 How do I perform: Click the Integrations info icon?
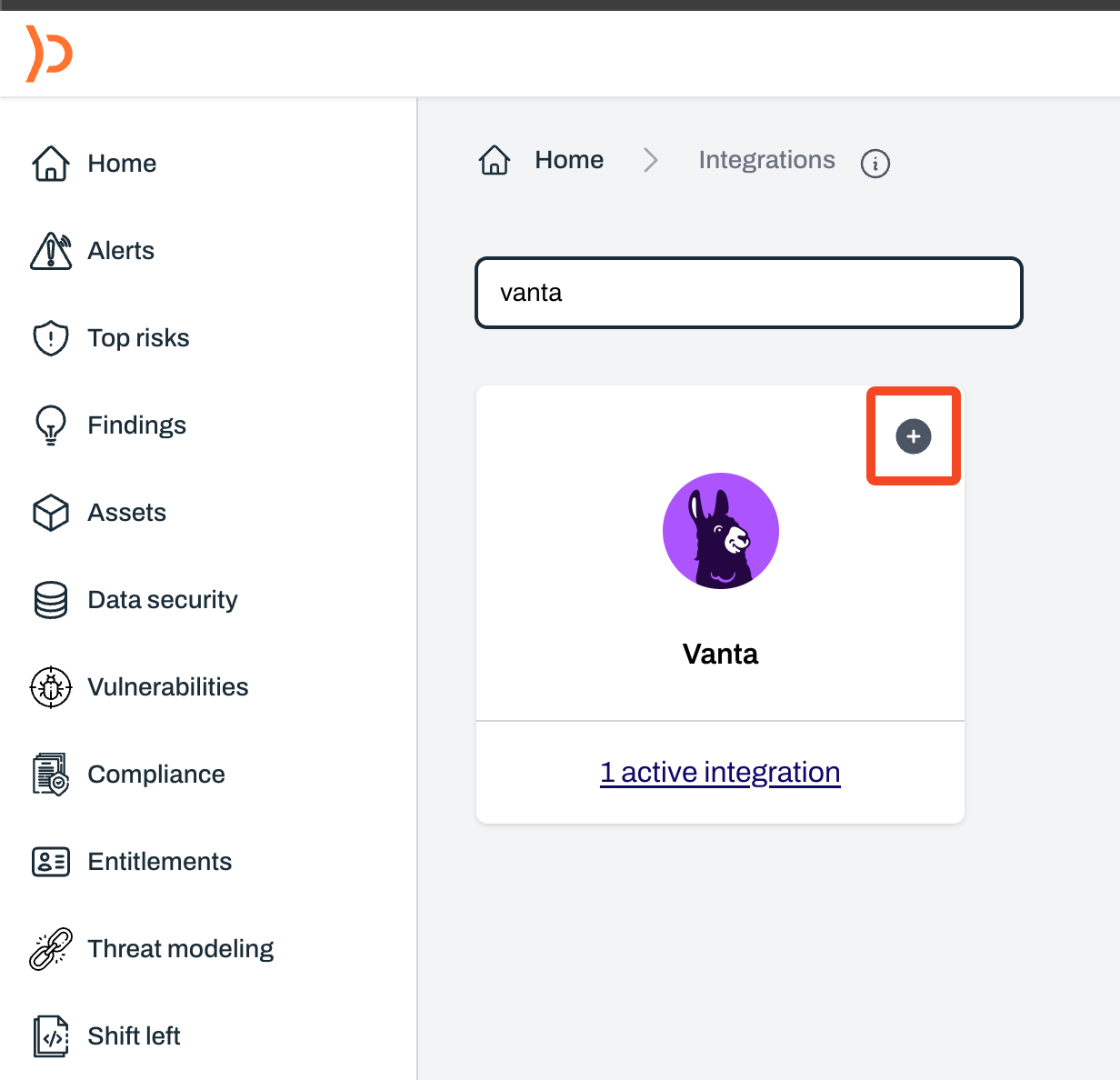(x=875, y=164)
